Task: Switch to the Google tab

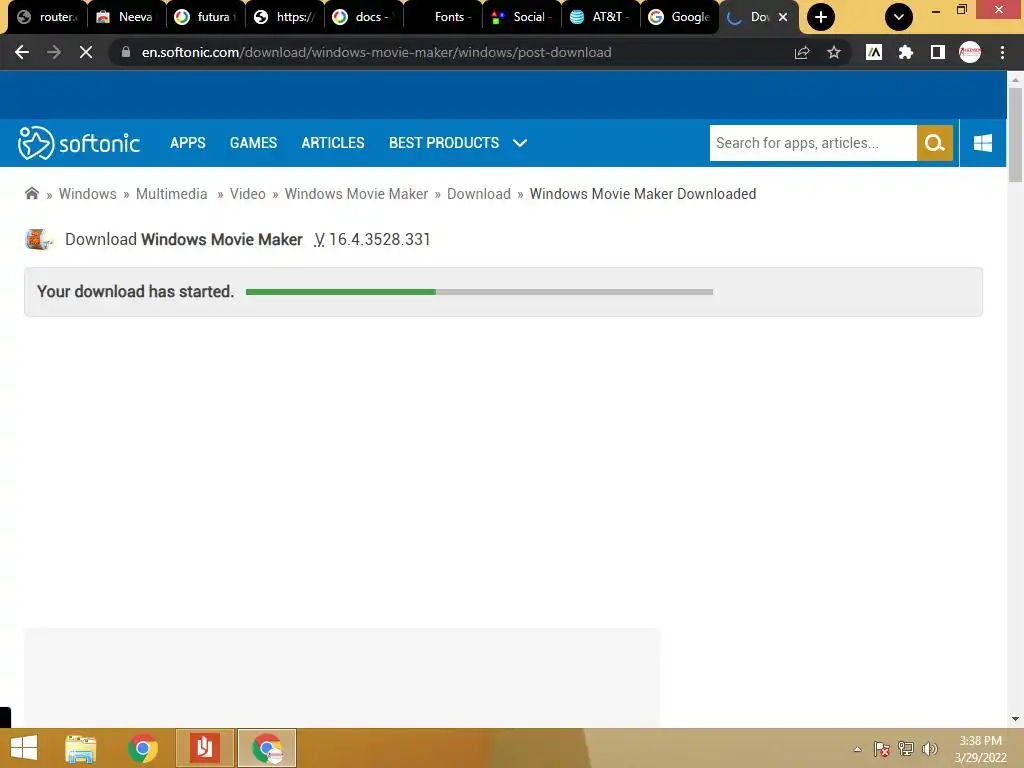Action: click(679, 17)
